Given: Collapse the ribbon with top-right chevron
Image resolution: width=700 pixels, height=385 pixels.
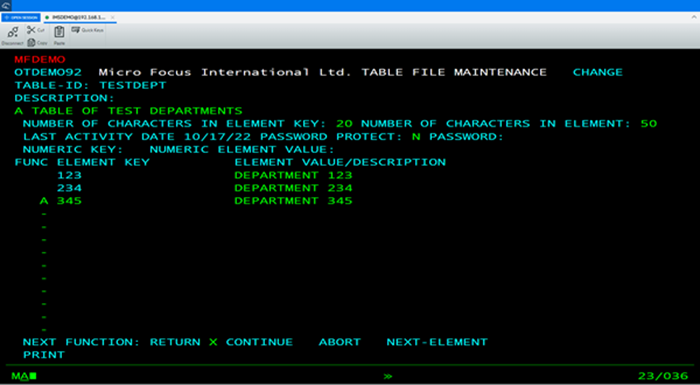Looking at the screenshot, I should pyautogui.click(x=694, y=17).
